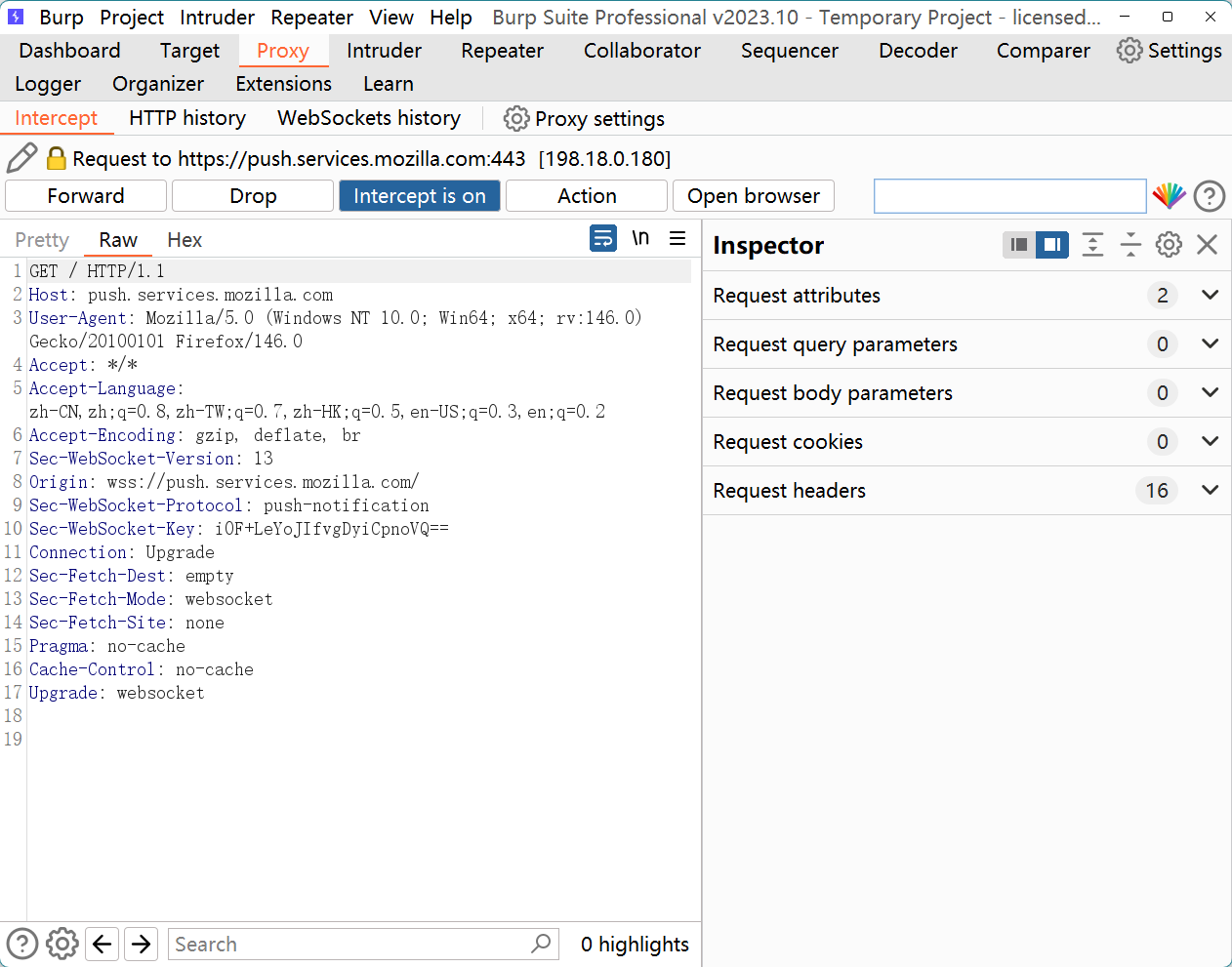Open the HTTP history sub-tab
The width and height of the screenshot is (1232, 967).
pos(187,118)
